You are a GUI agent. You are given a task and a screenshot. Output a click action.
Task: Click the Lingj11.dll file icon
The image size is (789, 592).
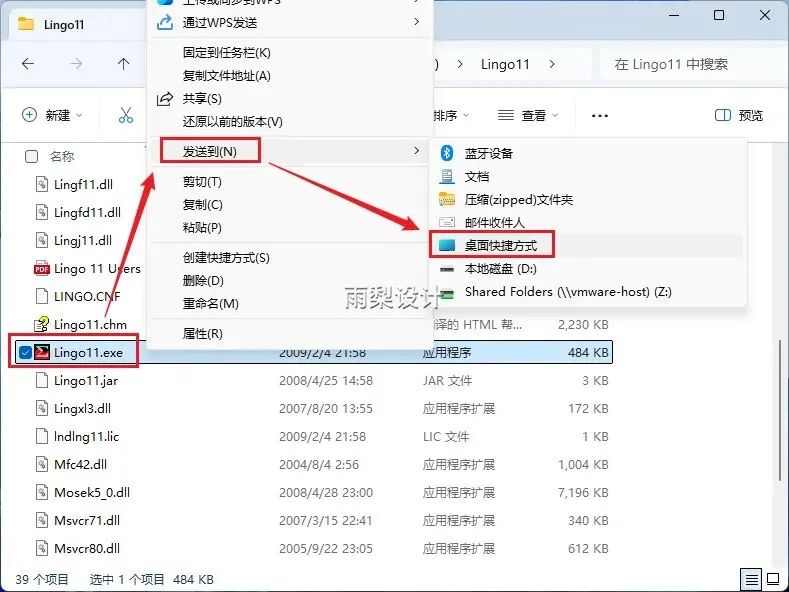click(42, 240)
